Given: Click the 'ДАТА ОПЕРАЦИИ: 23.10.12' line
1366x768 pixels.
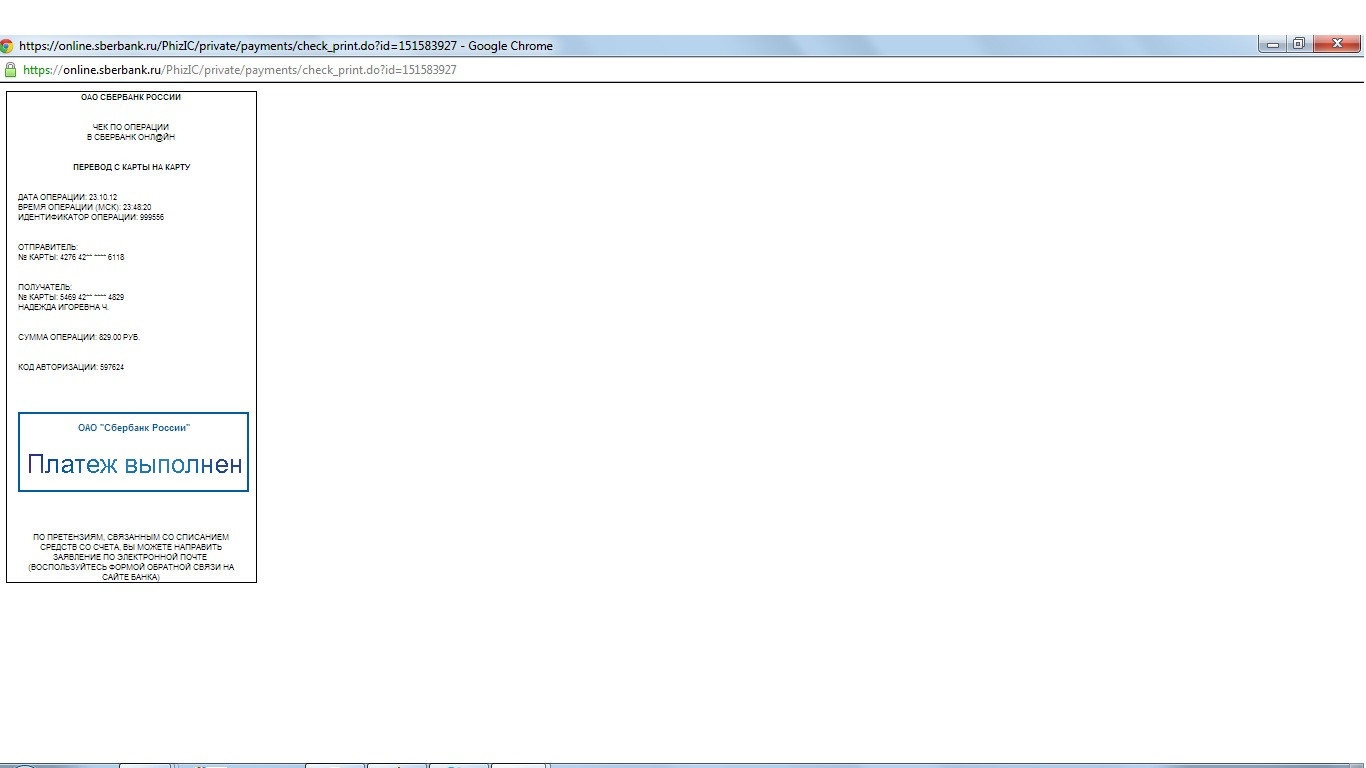Looking at the screenshot, I should (67, 198).
